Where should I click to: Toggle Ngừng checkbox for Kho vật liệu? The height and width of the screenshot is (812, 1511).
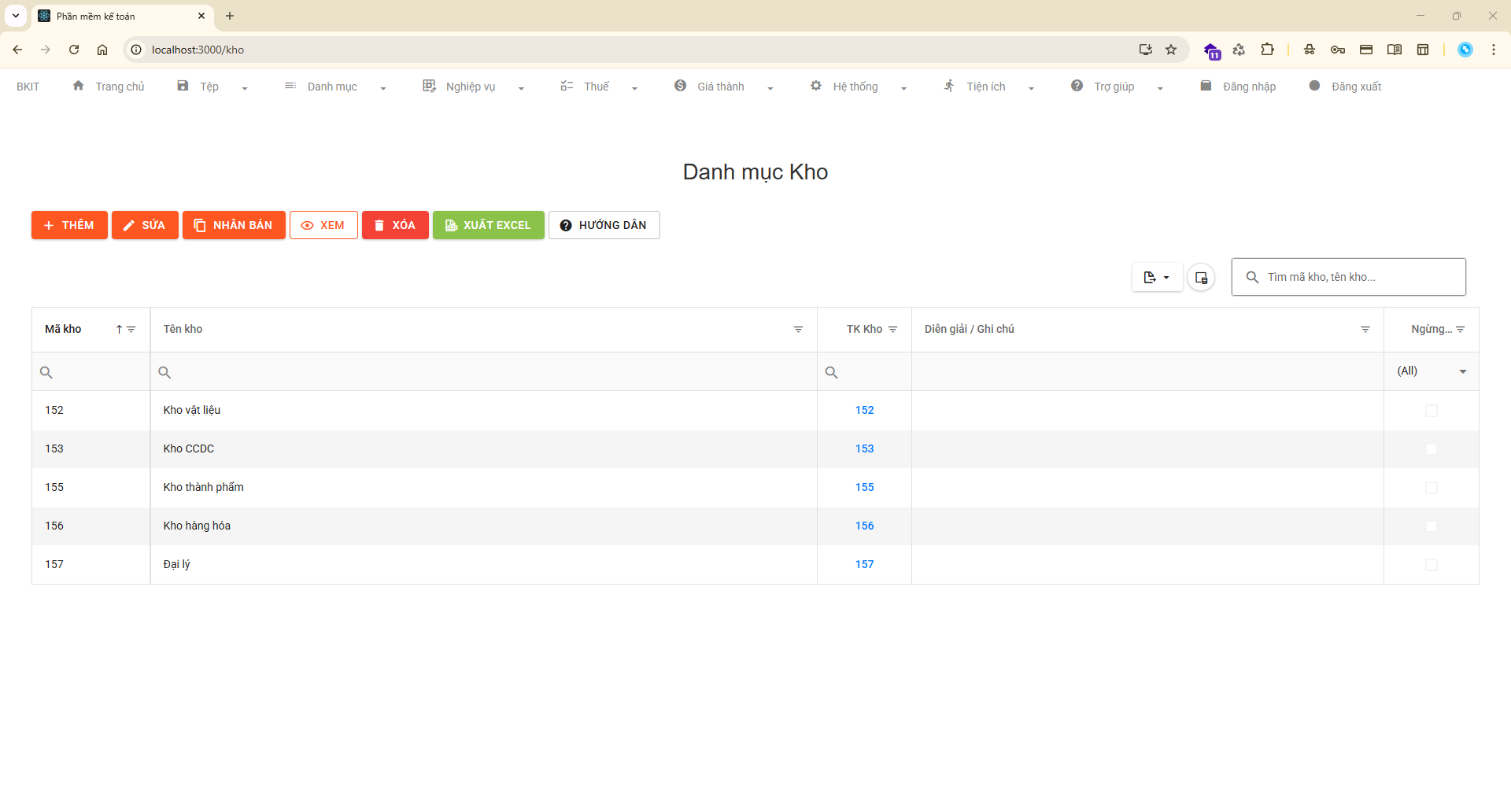click(1432, 411)
